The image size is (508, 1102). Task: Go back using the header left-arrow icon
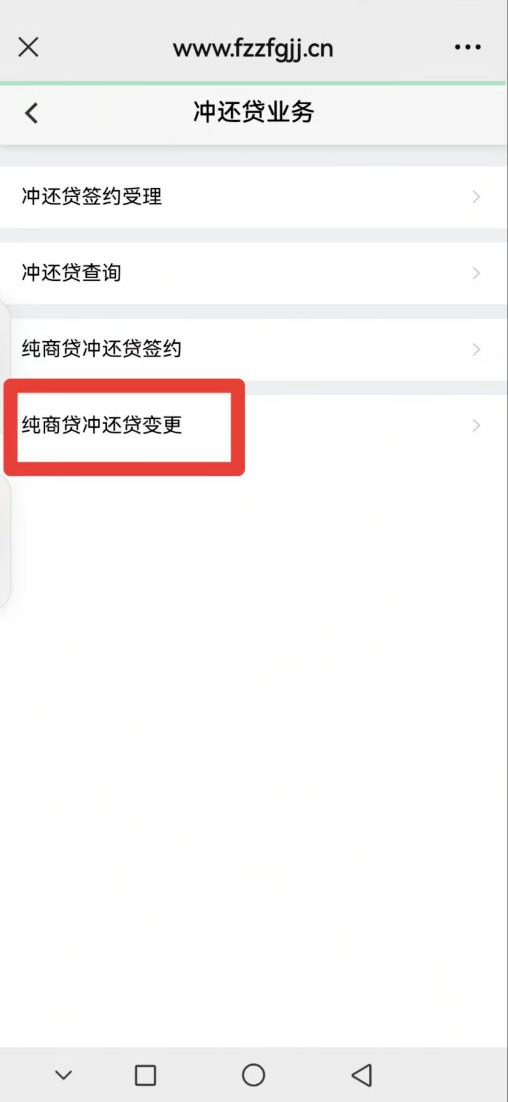click(x=31, y=113)
